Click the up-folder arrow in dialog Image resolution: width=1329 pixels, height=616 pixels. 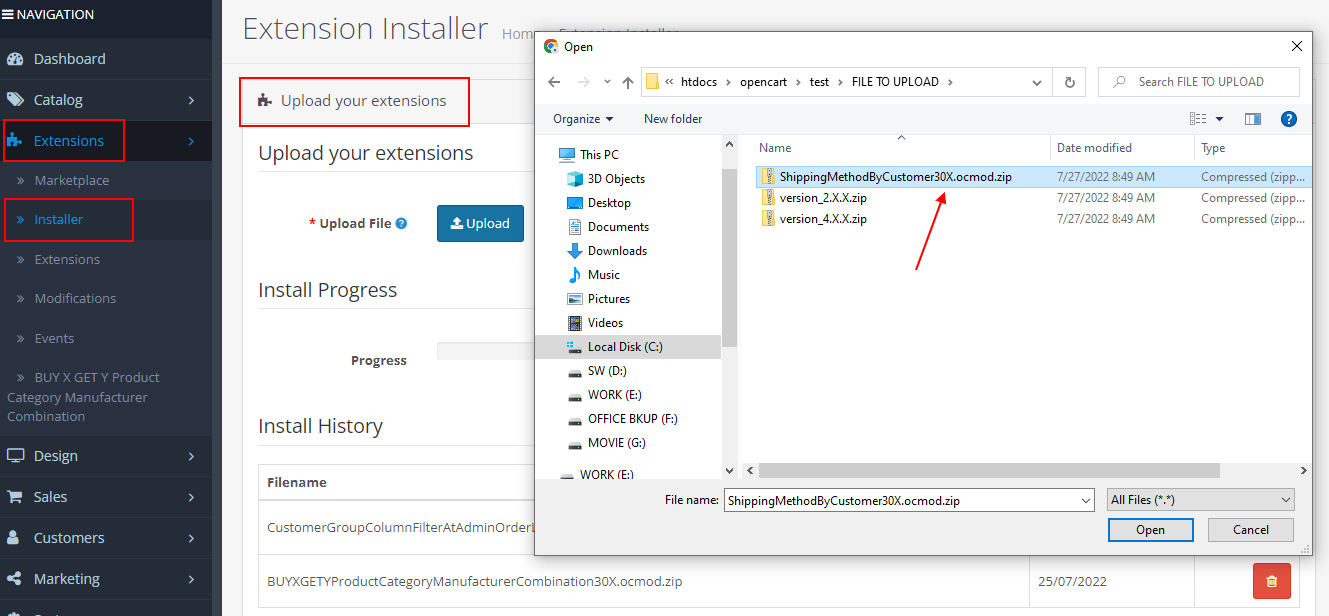pyautogui.click(x=628, y=82)
